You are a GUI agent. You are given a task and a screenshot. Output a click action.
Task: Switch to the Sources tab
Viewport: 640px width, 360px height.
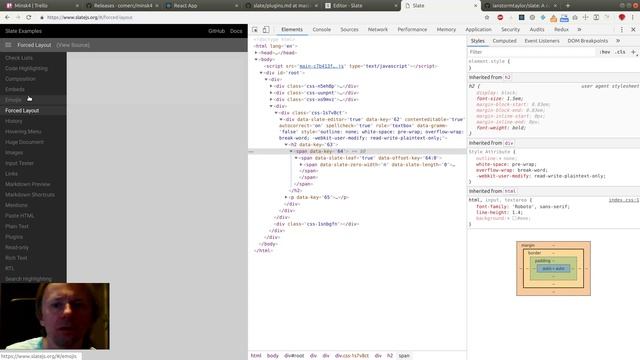tap(349, 30)
